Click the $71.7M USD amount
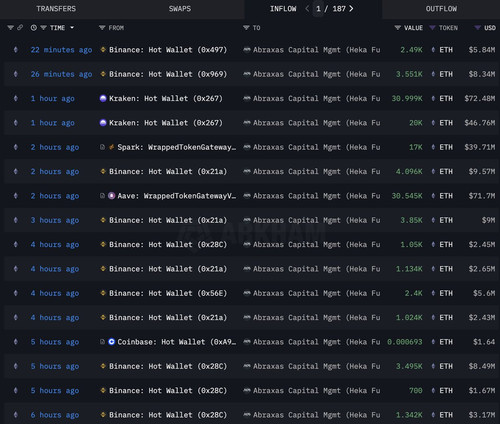 coord(482,196)
